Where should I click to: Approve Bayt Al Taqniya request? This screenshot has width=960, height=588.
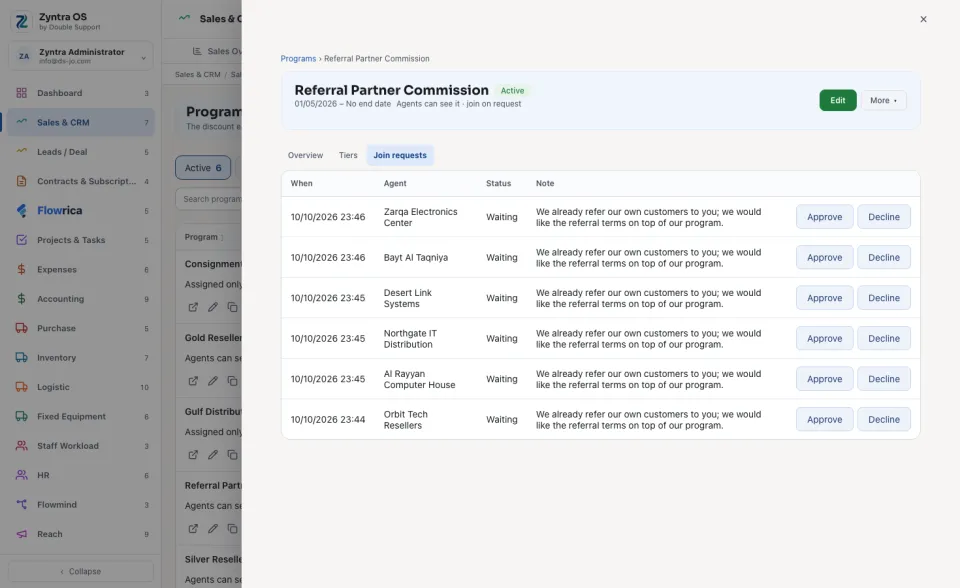(824, 257)
